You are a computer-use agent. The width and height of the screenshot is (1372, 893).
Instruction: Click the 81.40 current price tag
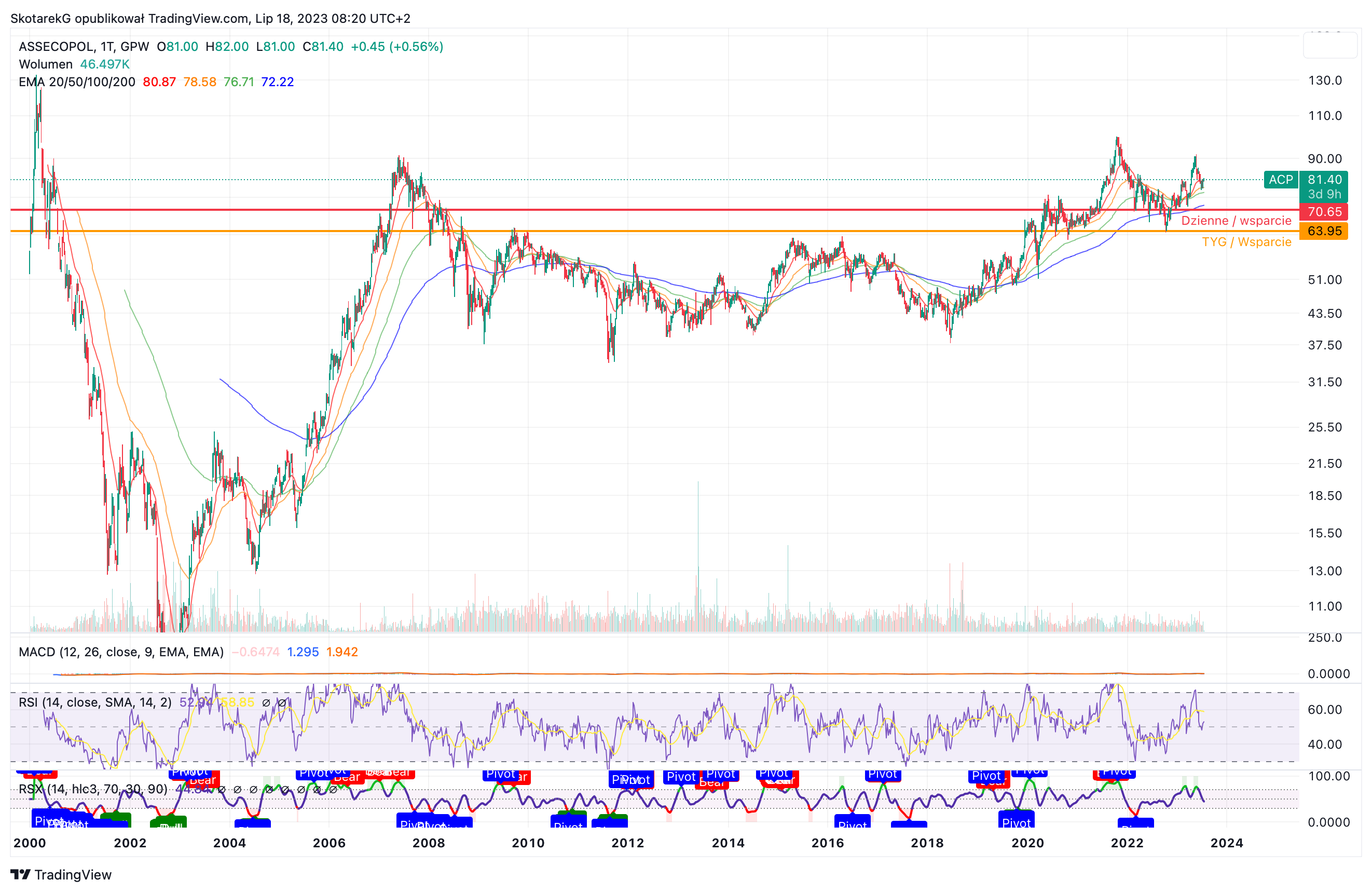pos(1324,180)
